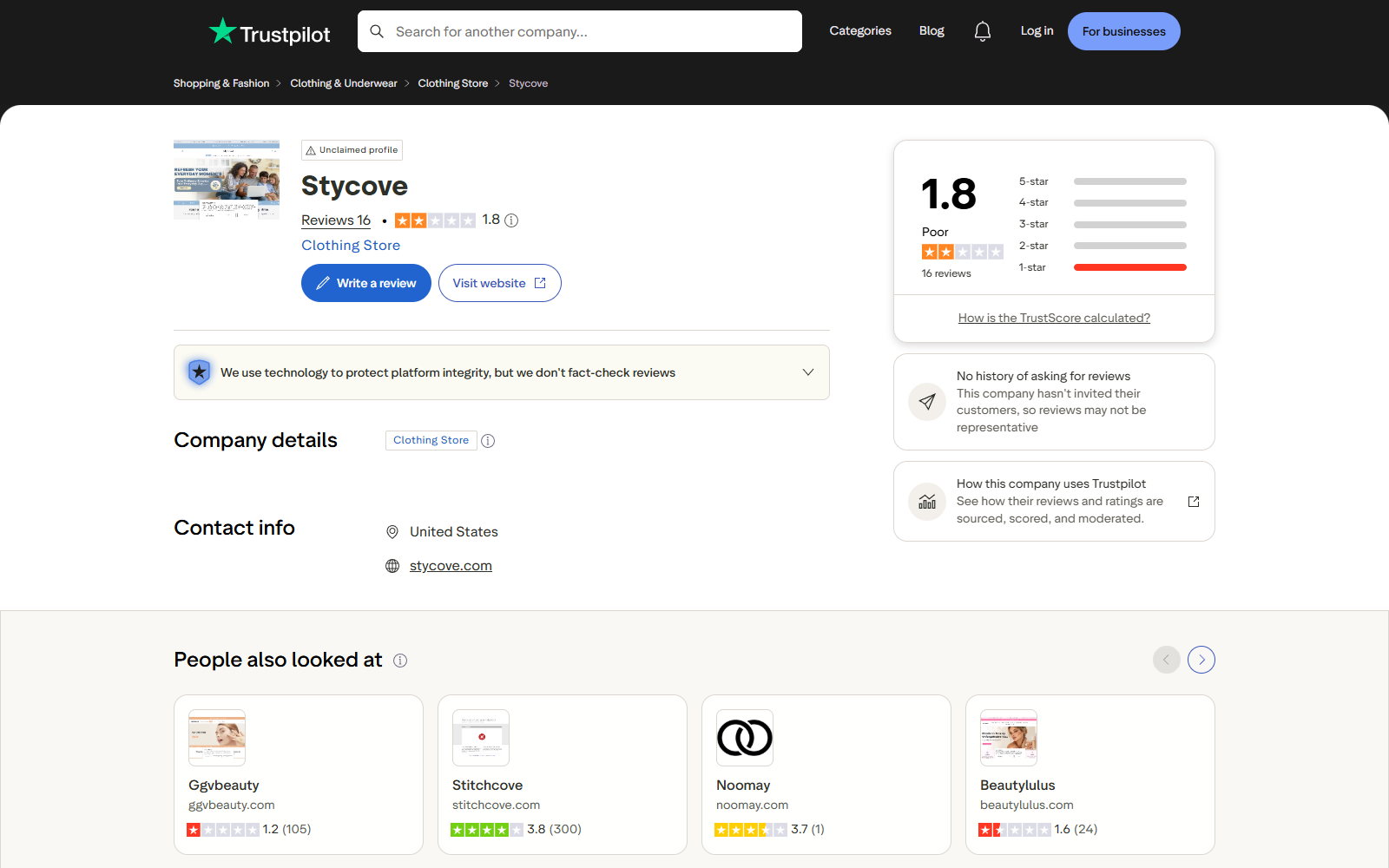Expand the platform integrity notice chevron
Image resolution: width=1389 pixels, height=868 pixels.
[x=808, y=372]
